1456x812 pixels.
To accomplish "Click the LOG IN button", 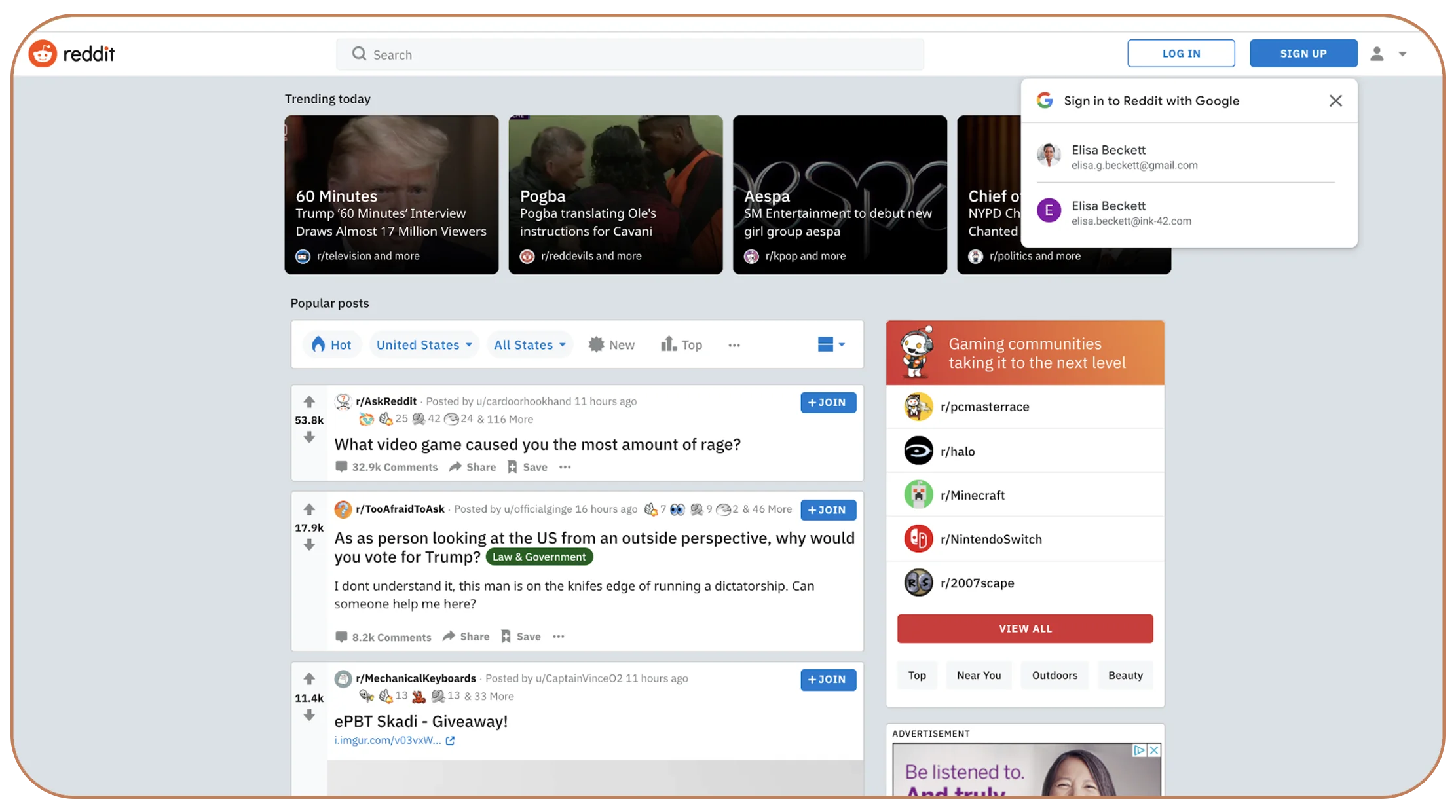I will 1181,54.
